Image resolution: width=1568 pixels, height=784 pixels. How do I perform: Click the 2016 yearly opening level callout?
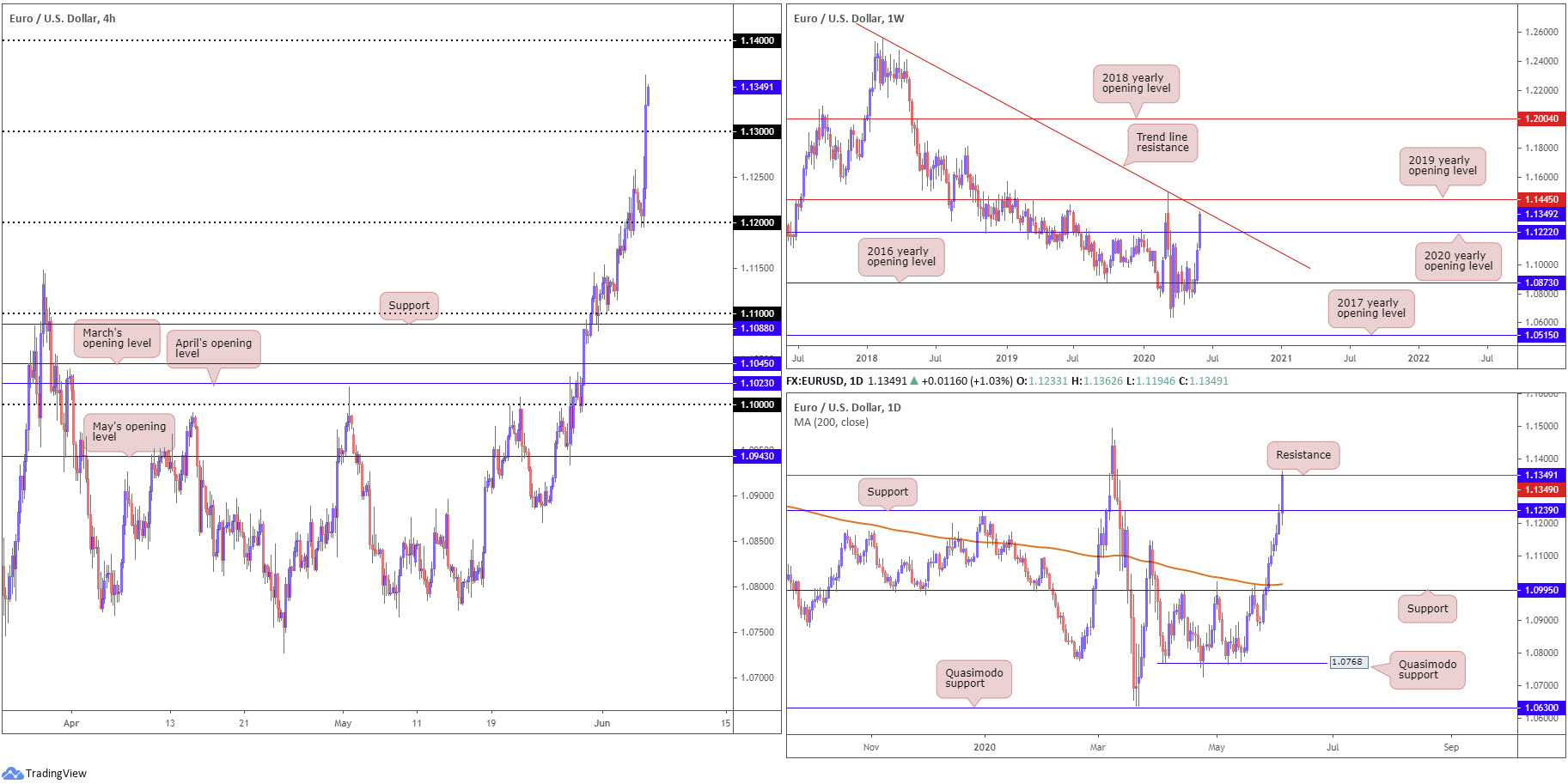901,257
